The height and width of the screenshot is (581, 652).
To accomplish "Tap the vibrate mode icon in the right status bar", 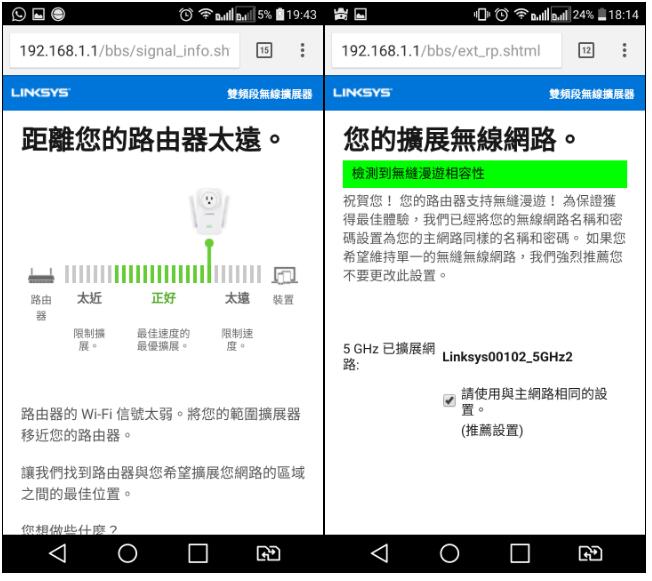I will coord(484,15).
